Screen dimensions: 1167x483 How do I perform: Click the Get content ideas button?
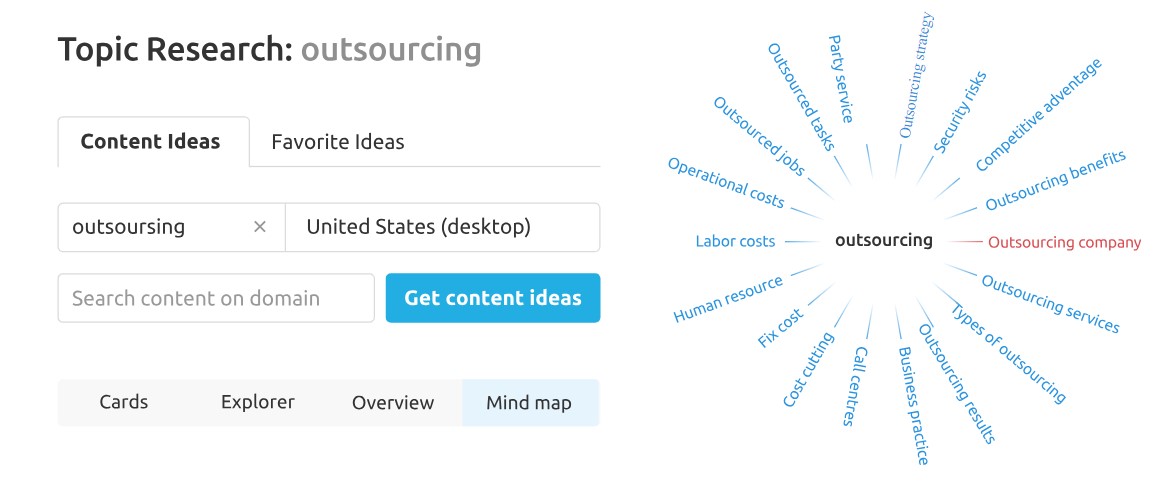pyautogui.click(x=493, y=298)
